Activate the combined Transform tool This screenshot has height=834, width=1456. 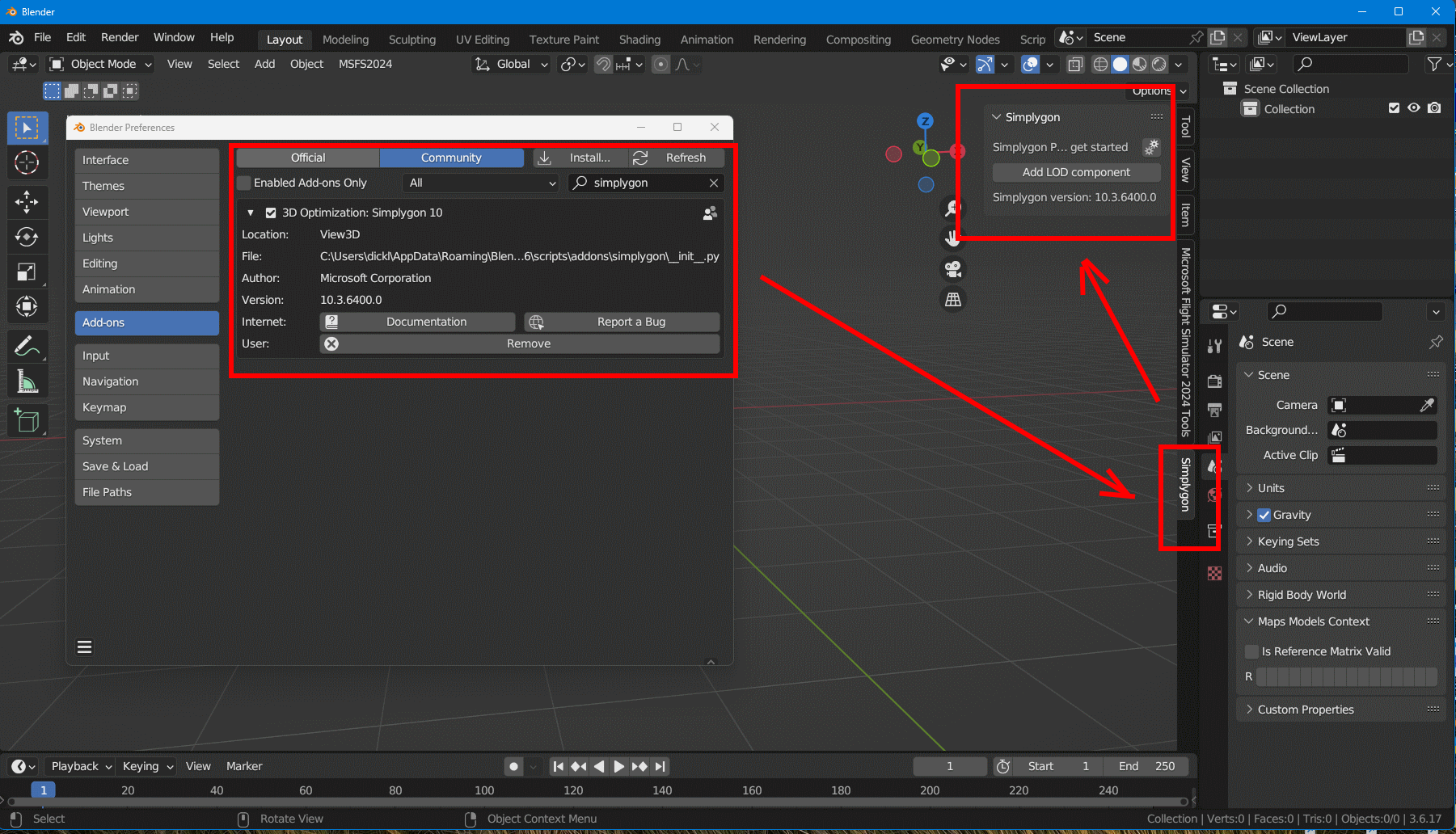(27, 306)
